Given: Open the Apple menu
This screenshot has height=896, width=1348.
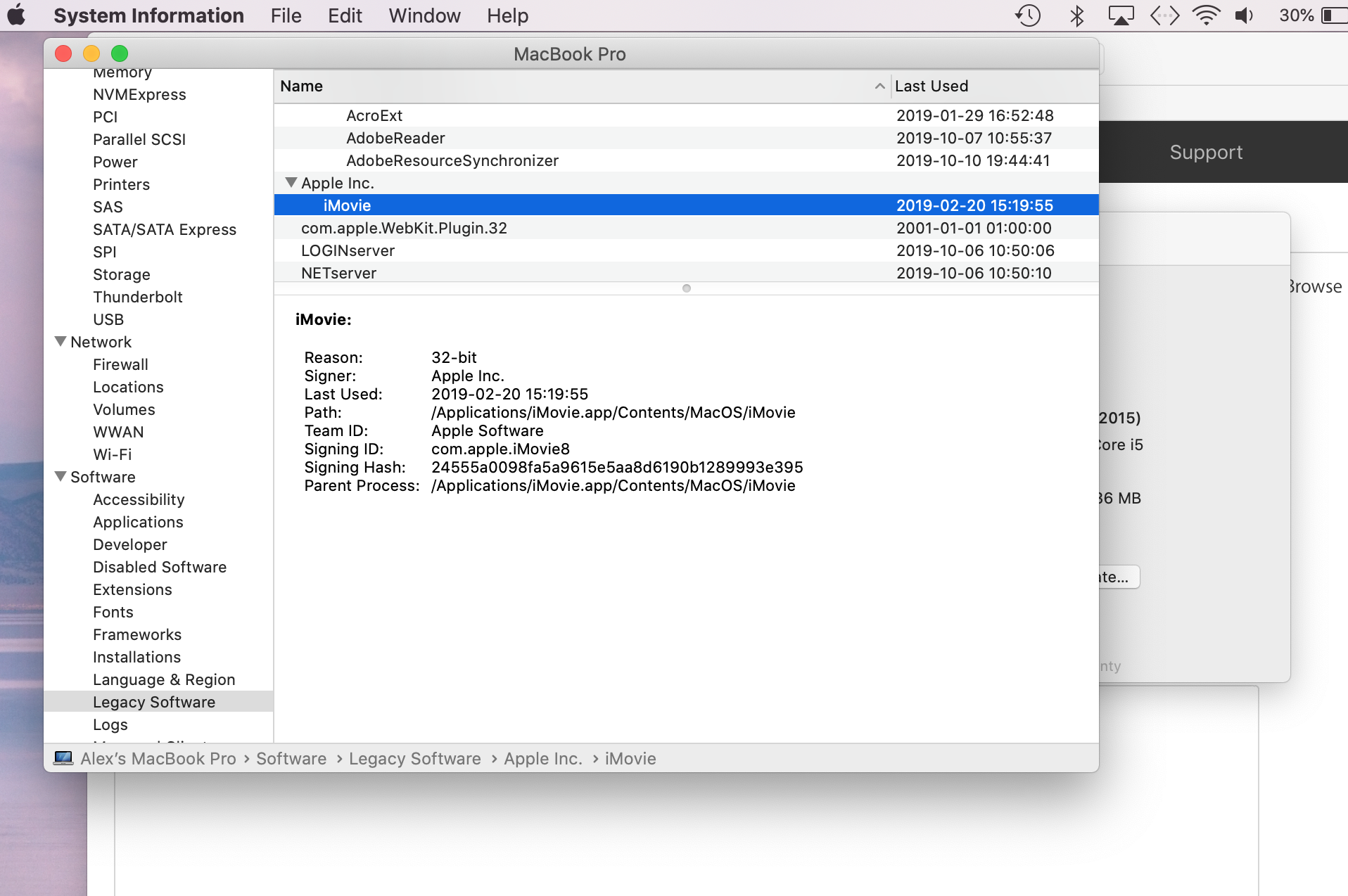Looking at the screenshot, I should tap(16, 15).
